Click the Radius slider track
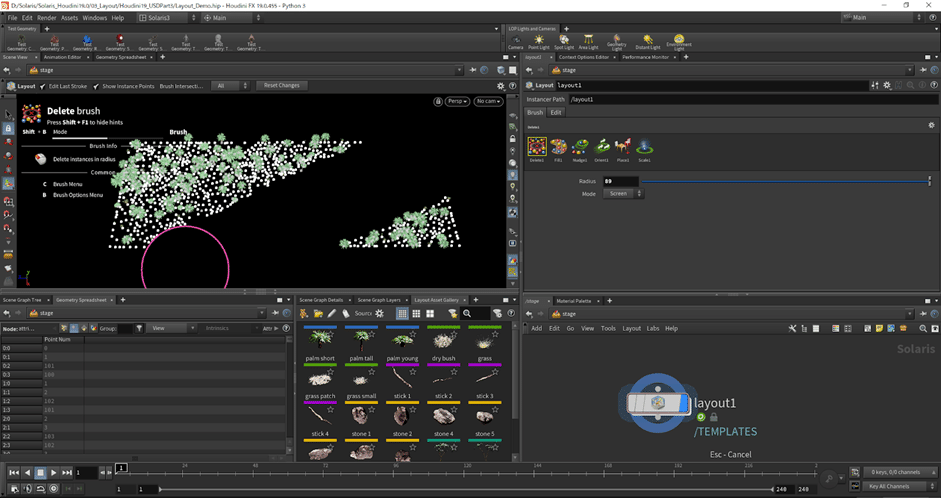Viewport: 941px width, 498px height. point(780,181)
